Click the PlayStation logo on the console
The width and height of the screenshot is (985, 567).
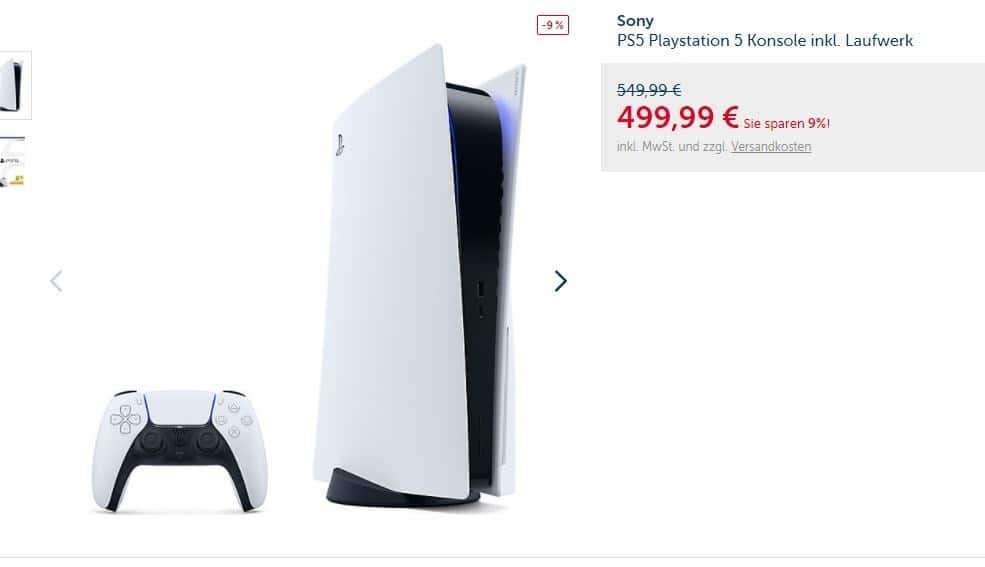[x=339, y=145]
